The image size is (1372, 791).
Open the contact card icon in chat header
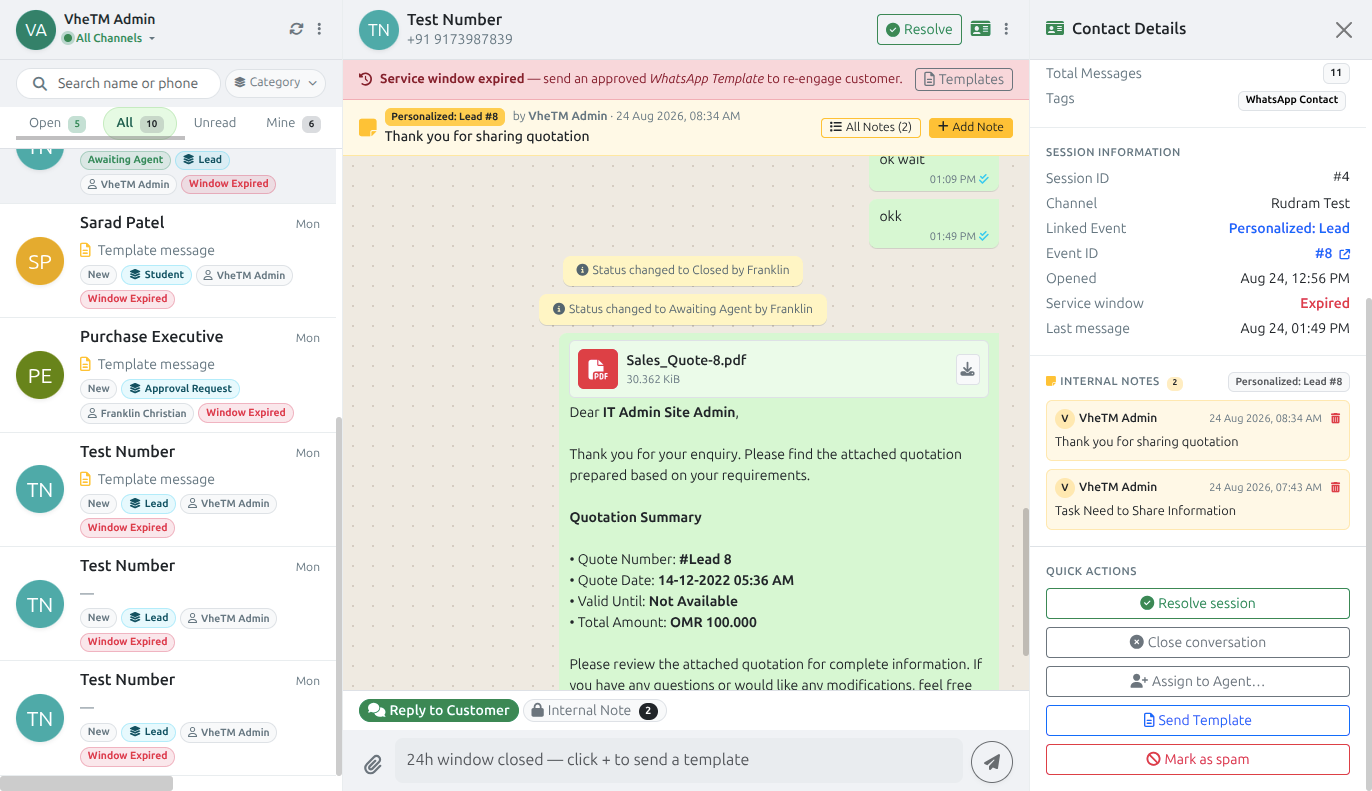tap(980, 29)
